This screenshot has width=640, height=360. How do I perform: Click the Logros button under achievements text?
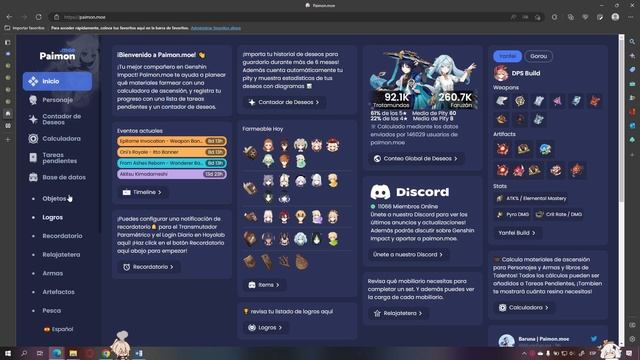(x=265, y=327)
